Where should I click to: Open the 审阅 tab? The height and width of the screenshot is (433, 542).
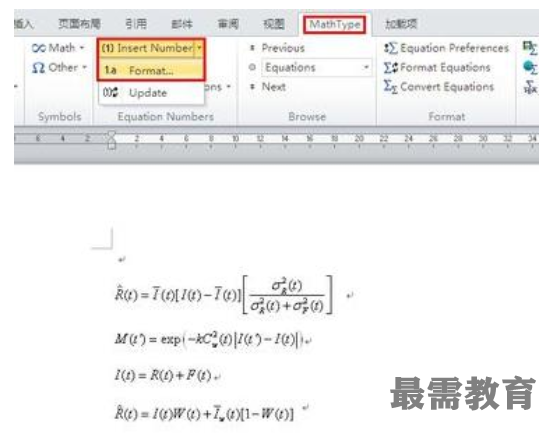pos(228,24)
